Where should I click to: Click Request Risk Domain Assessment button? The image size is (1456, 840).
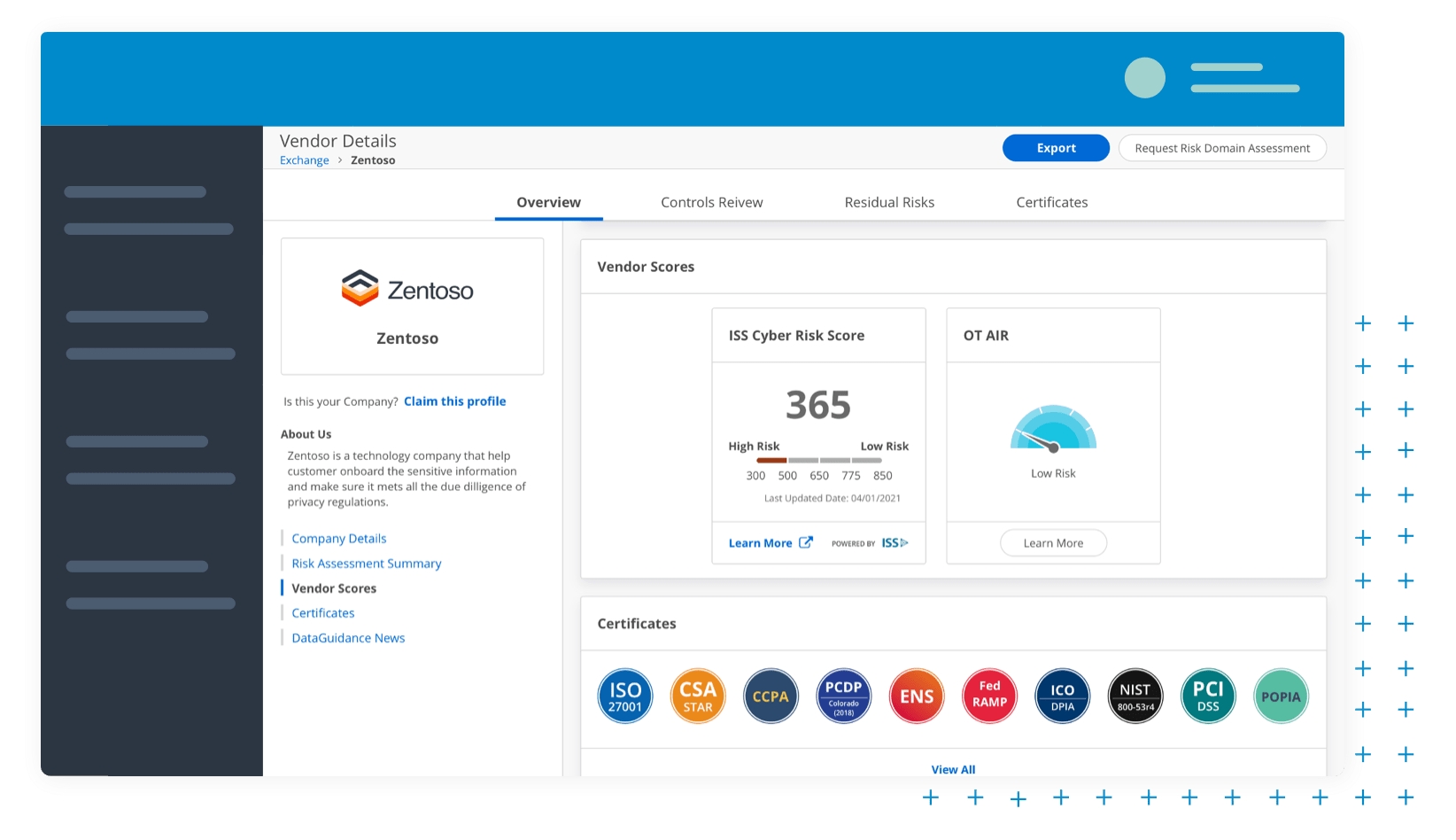tap(1222, 148)
